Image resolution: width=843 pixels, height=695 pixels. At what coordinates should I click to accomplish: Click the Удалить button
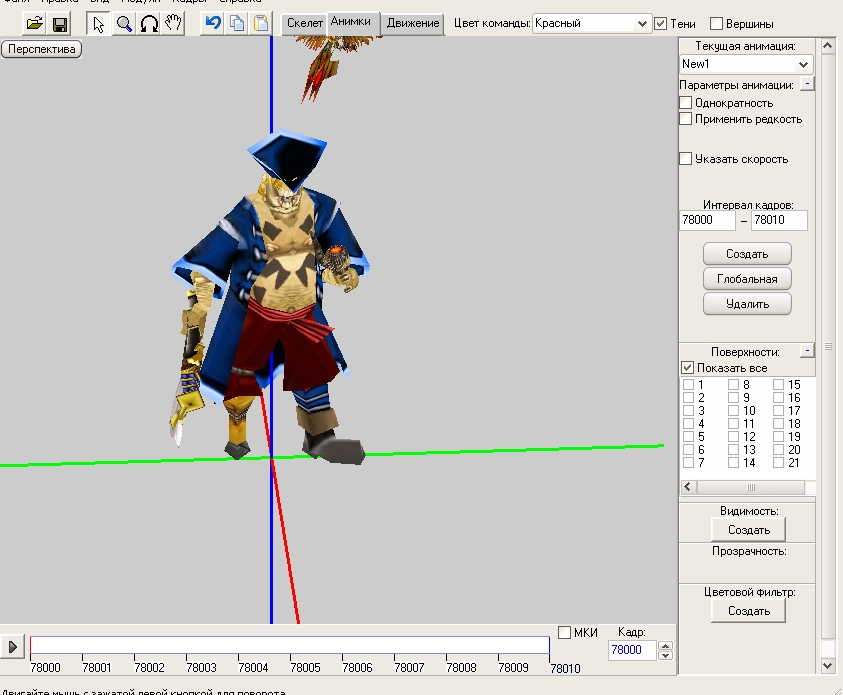point(747,303)
